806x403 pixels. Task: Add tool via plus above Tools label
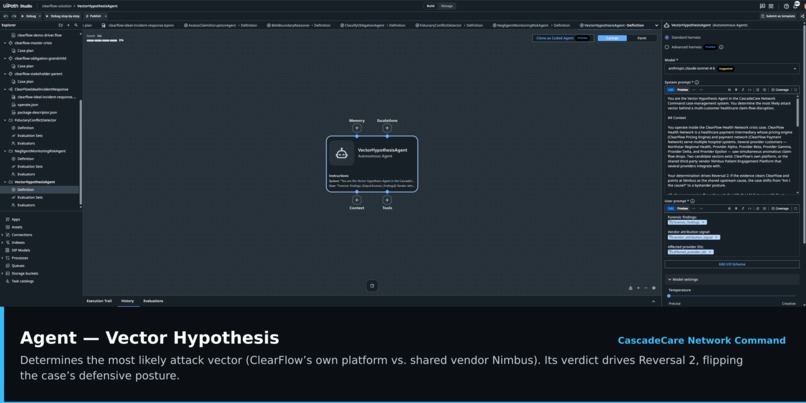coord(387,200)
